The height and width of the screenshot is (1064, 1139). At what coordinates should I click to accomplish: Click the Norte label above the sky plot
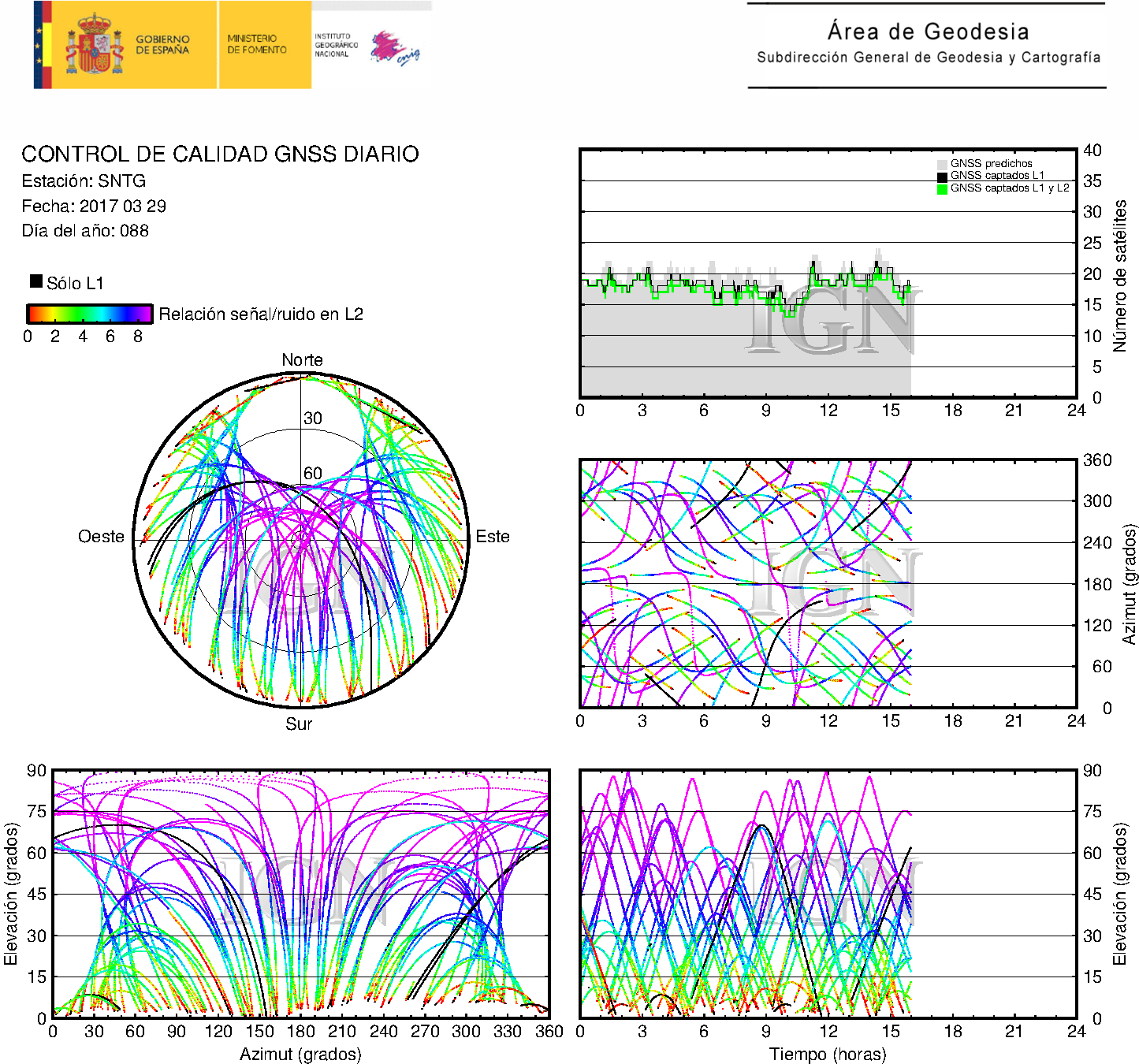coord(302,360)
